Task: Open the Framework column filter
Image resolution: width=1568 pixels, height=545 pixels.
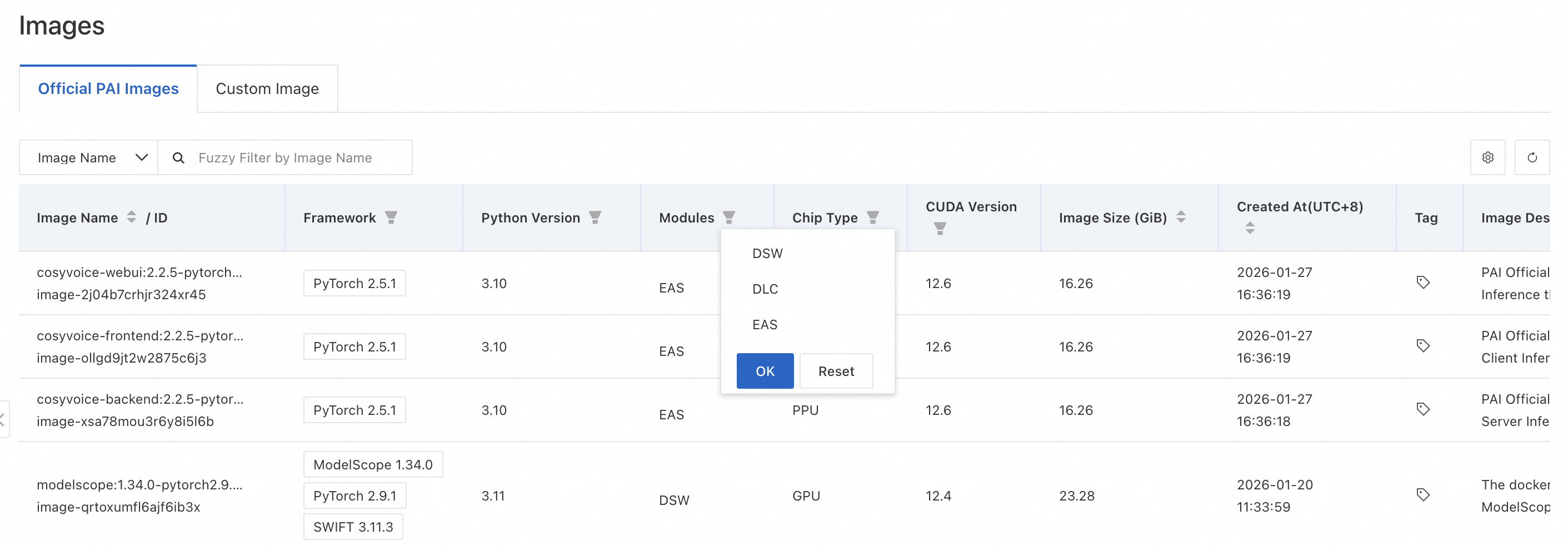Action: click(x=391, y=217)
